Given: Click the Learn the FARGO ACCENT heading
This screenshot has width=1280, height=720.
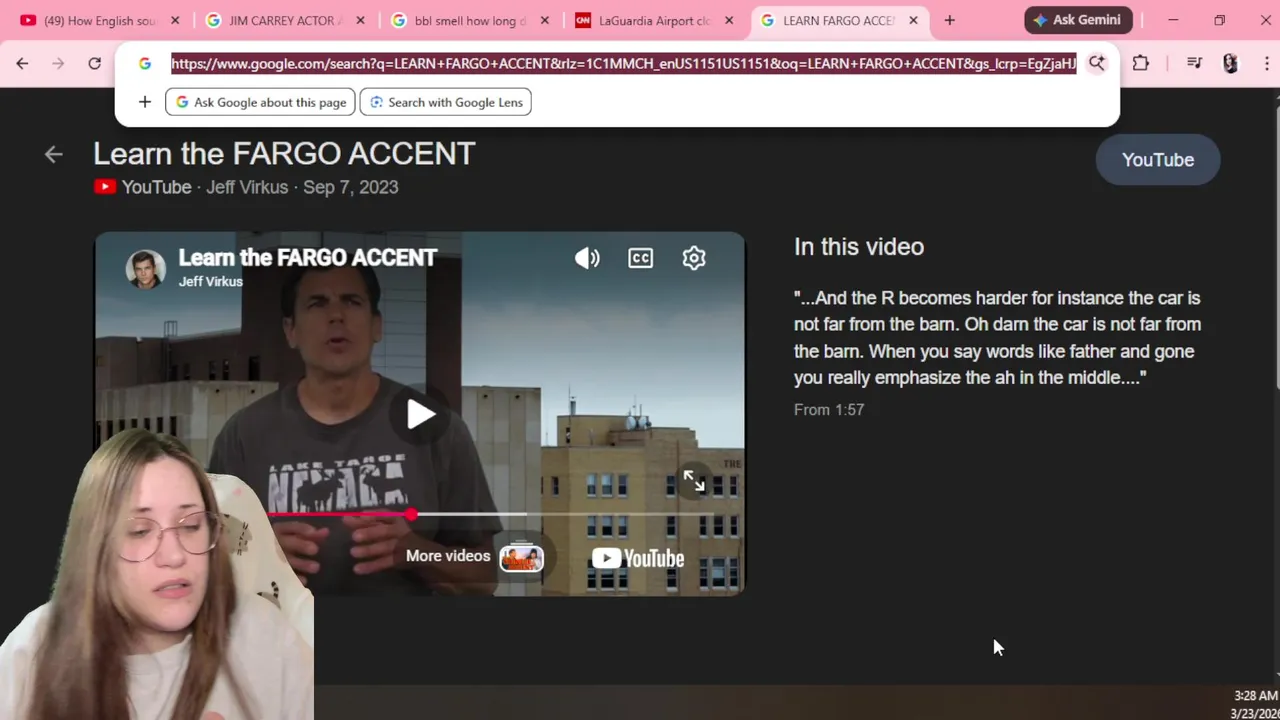Looking at the screenshot, I should tap(284, 153).
